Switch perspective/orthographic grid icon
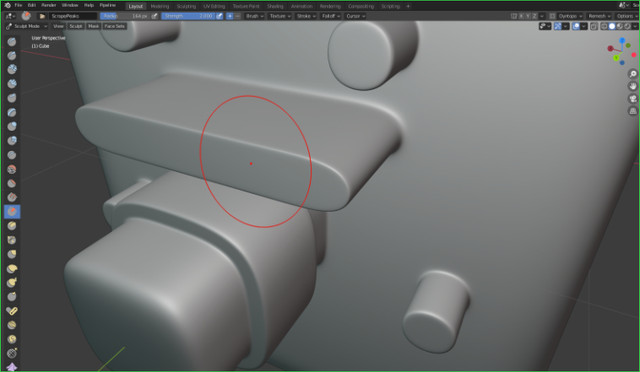 pos(633,111)
